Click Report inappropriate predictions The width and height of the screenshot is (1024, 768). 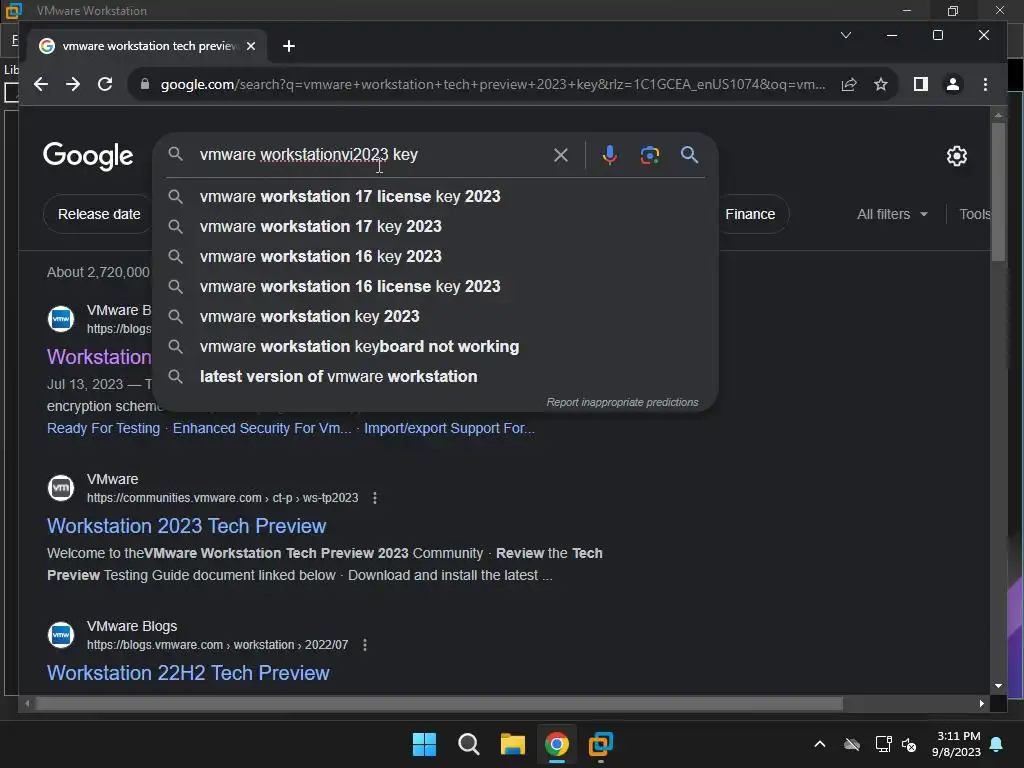tap(622, 402)
